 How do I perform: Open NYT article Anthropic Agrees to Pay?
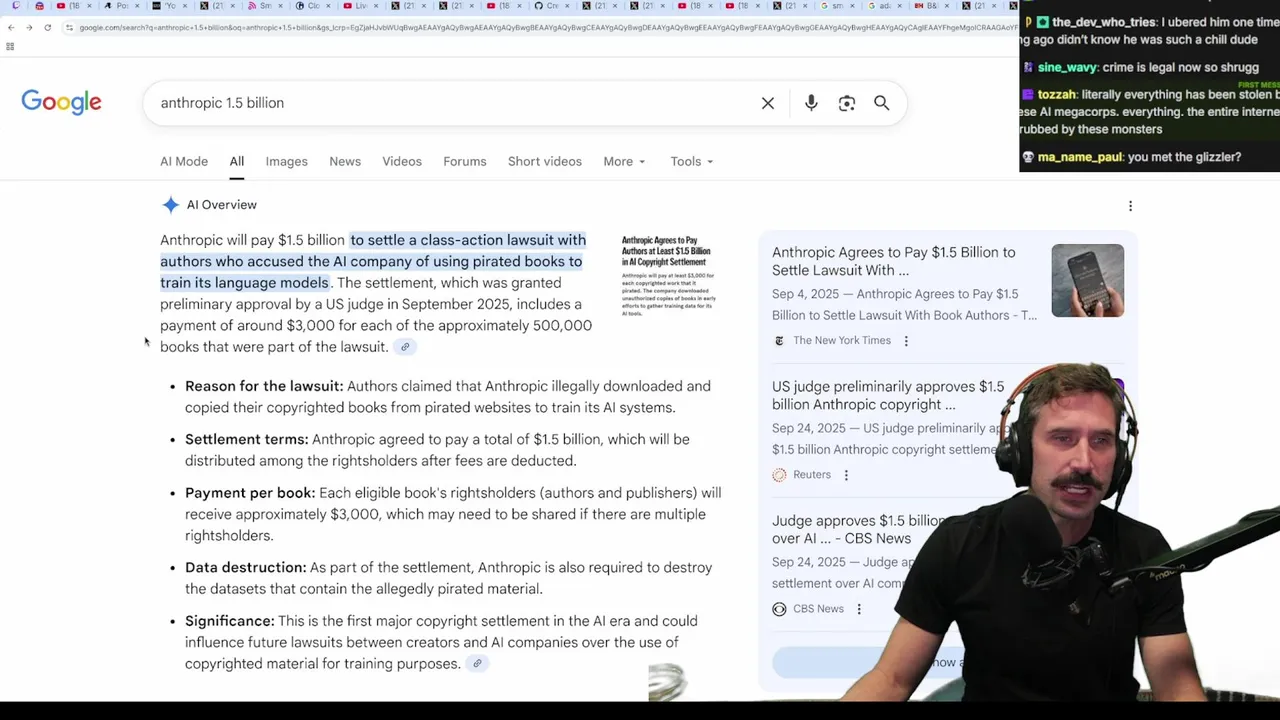[x=893, y=261]
